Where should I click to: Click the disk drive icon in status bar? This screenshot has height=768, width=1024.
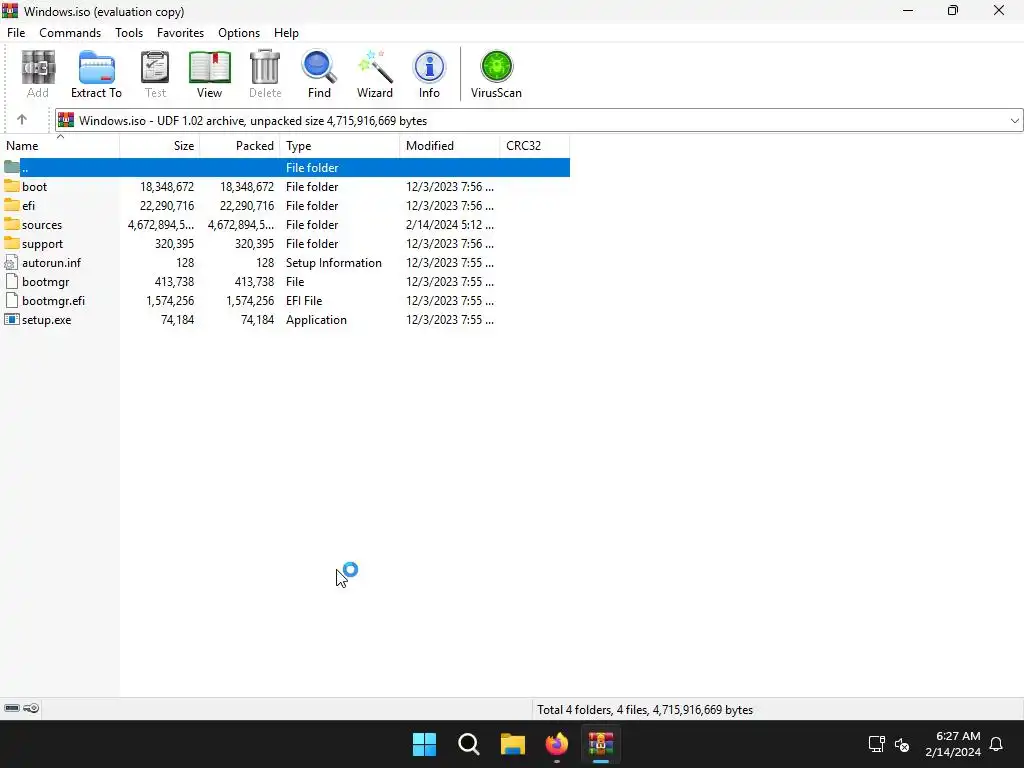12,708
